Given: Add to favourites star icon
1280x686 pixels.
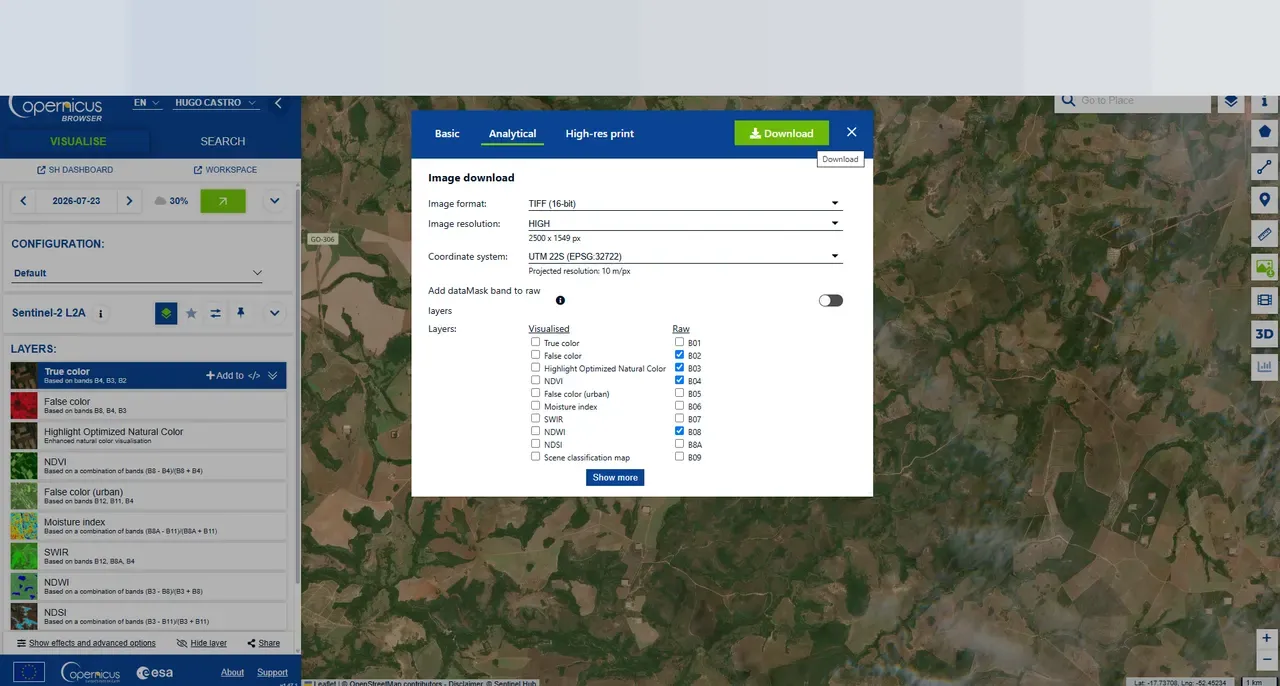Looking at the screenshot, I should point(191,313).
